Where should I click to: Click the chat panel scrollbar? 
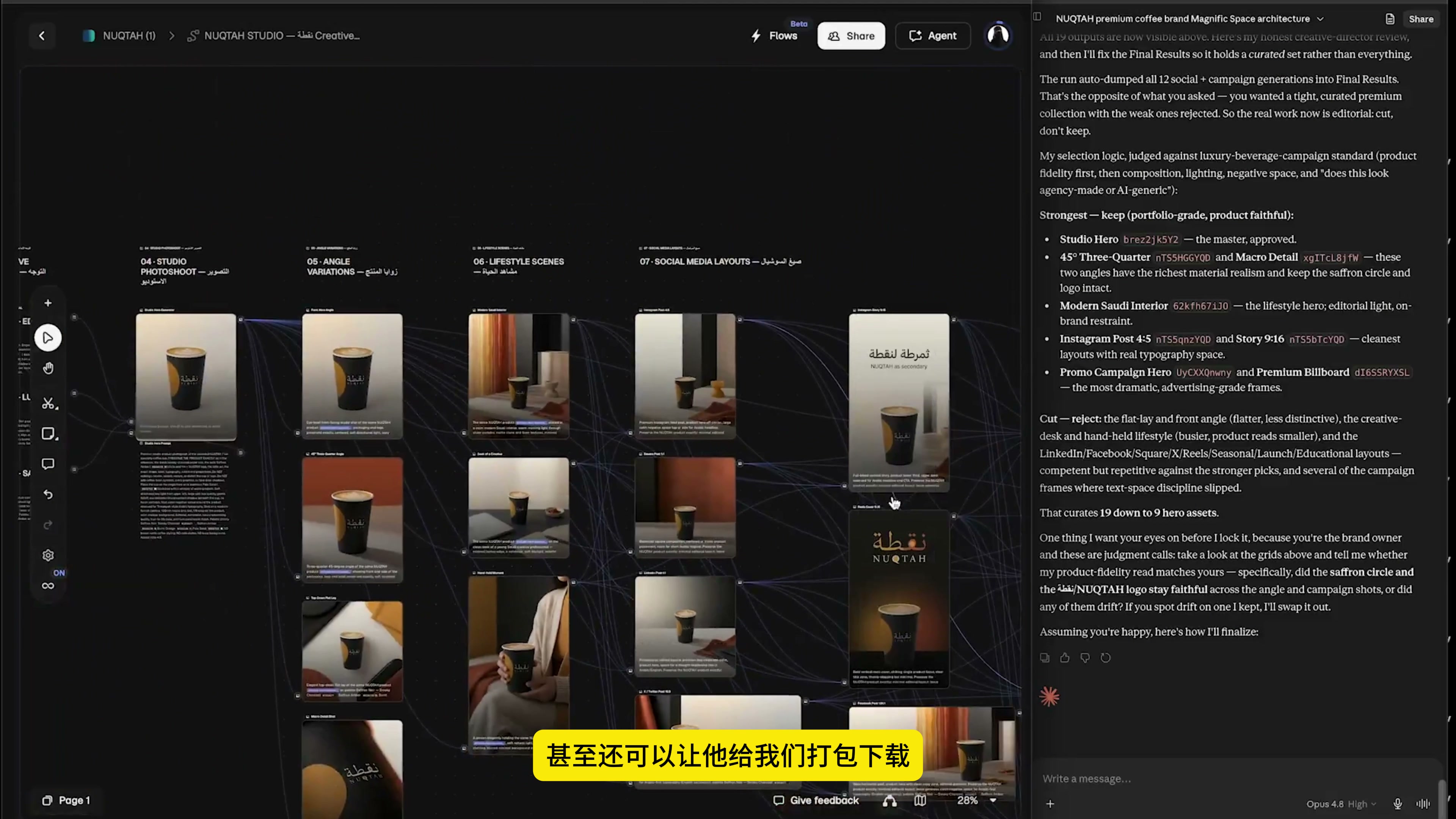pos(1442,798)
